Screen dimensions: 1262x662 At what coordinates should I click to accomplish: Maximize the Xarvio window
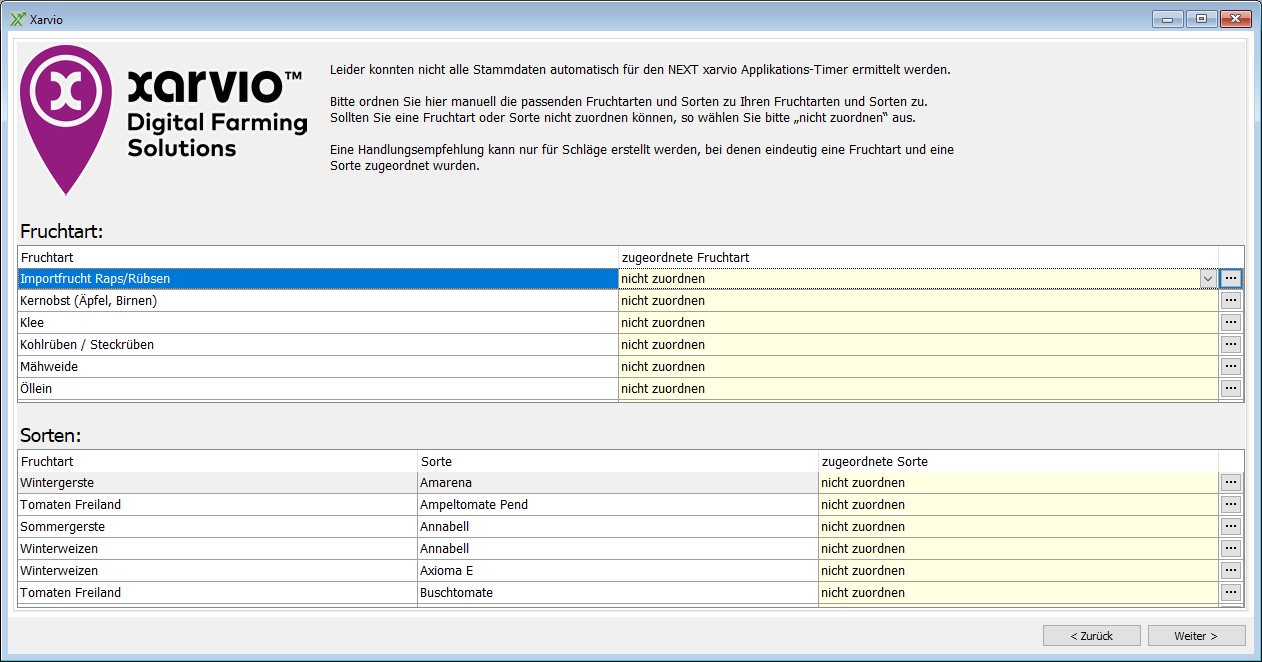(x=1201, y=19)
